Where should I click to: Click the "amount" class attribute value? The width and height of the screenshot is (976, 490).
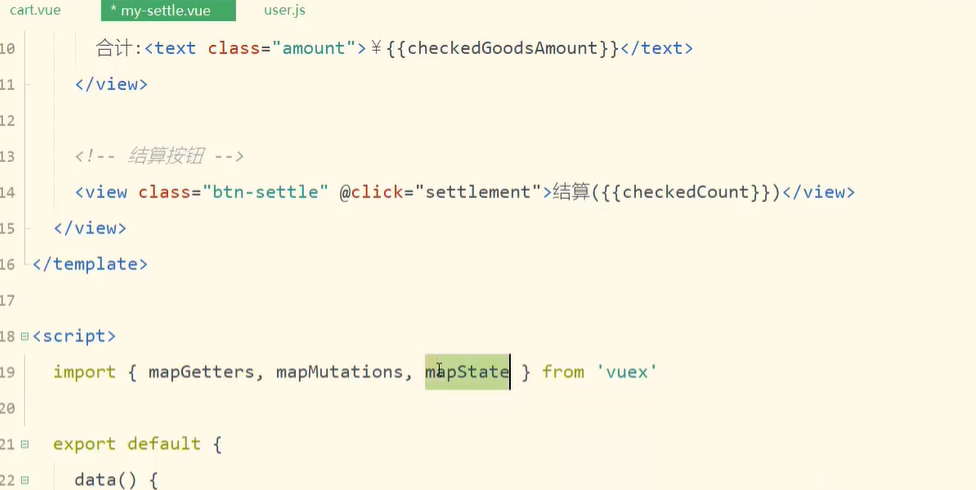pos(313,48)
